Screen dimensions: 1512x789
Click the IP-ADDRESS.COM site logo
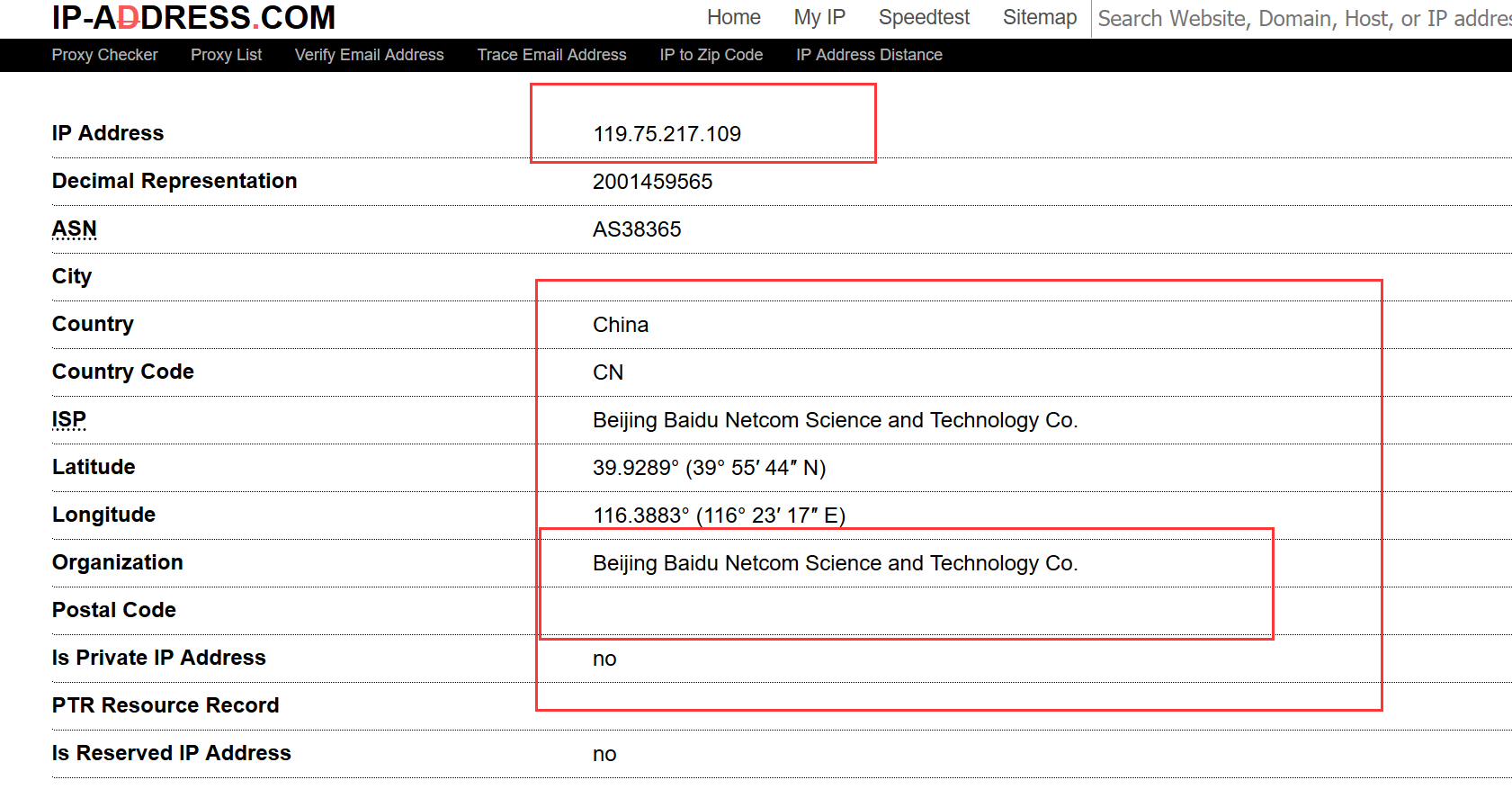coord(193,17)
